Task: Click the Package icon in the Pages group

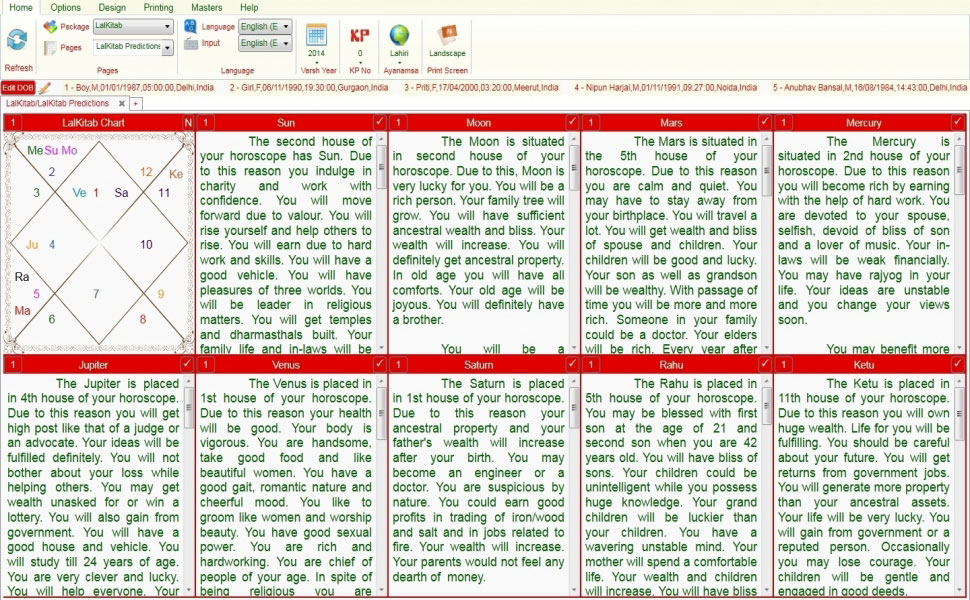Action: point(50,27)
